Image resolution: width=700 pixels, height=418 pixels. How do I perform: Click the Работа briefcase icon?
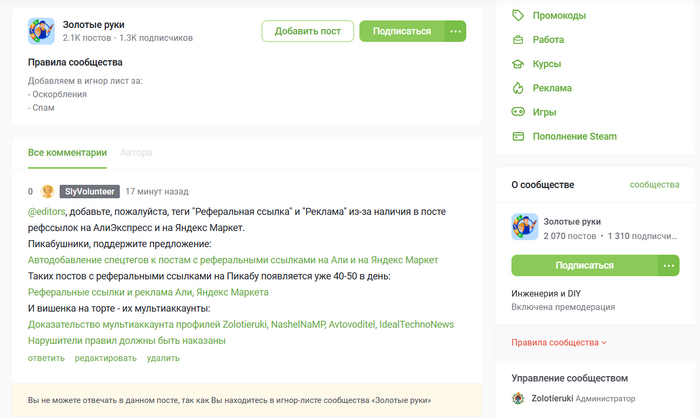(518, 40)
